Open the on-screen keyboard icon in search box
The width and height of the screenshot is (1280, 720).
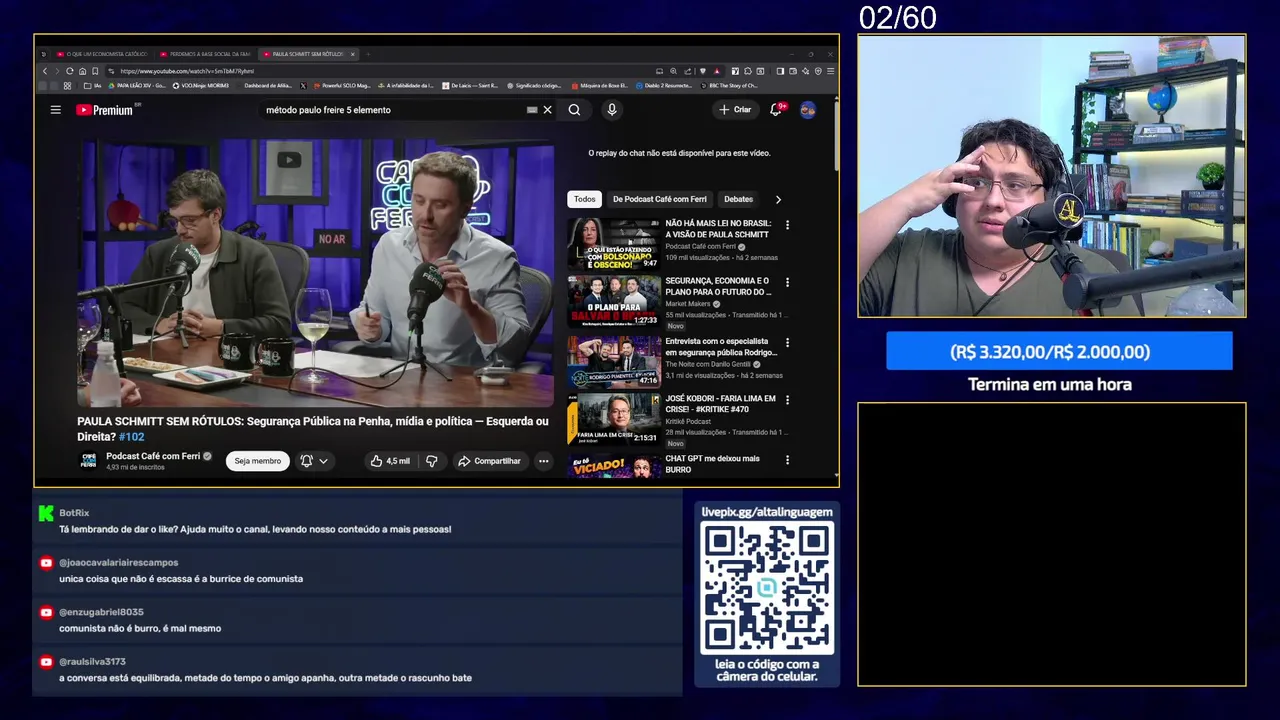pyautogui.click(x=532, y=110)
